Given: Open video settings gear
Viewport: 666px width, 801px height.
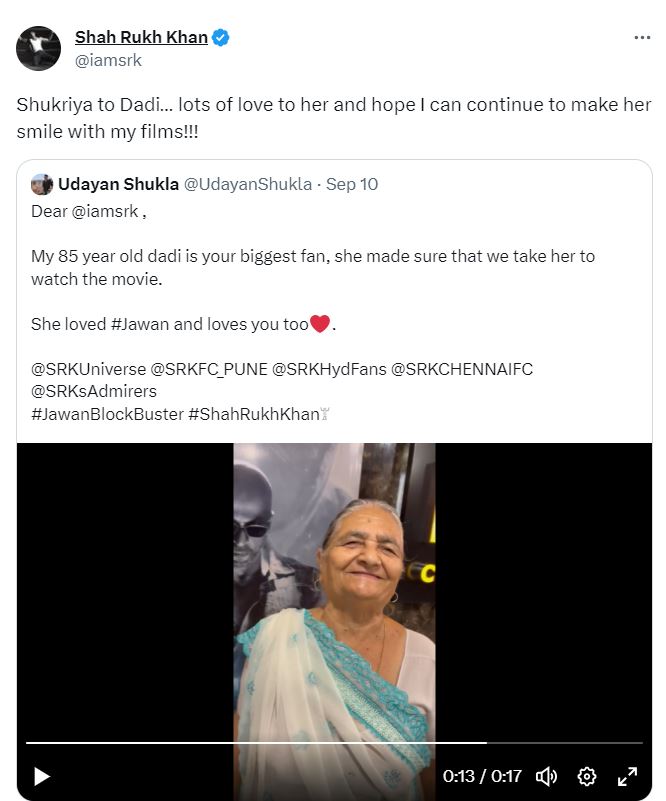Looking at the screenshot, I should tap(587, 776).
